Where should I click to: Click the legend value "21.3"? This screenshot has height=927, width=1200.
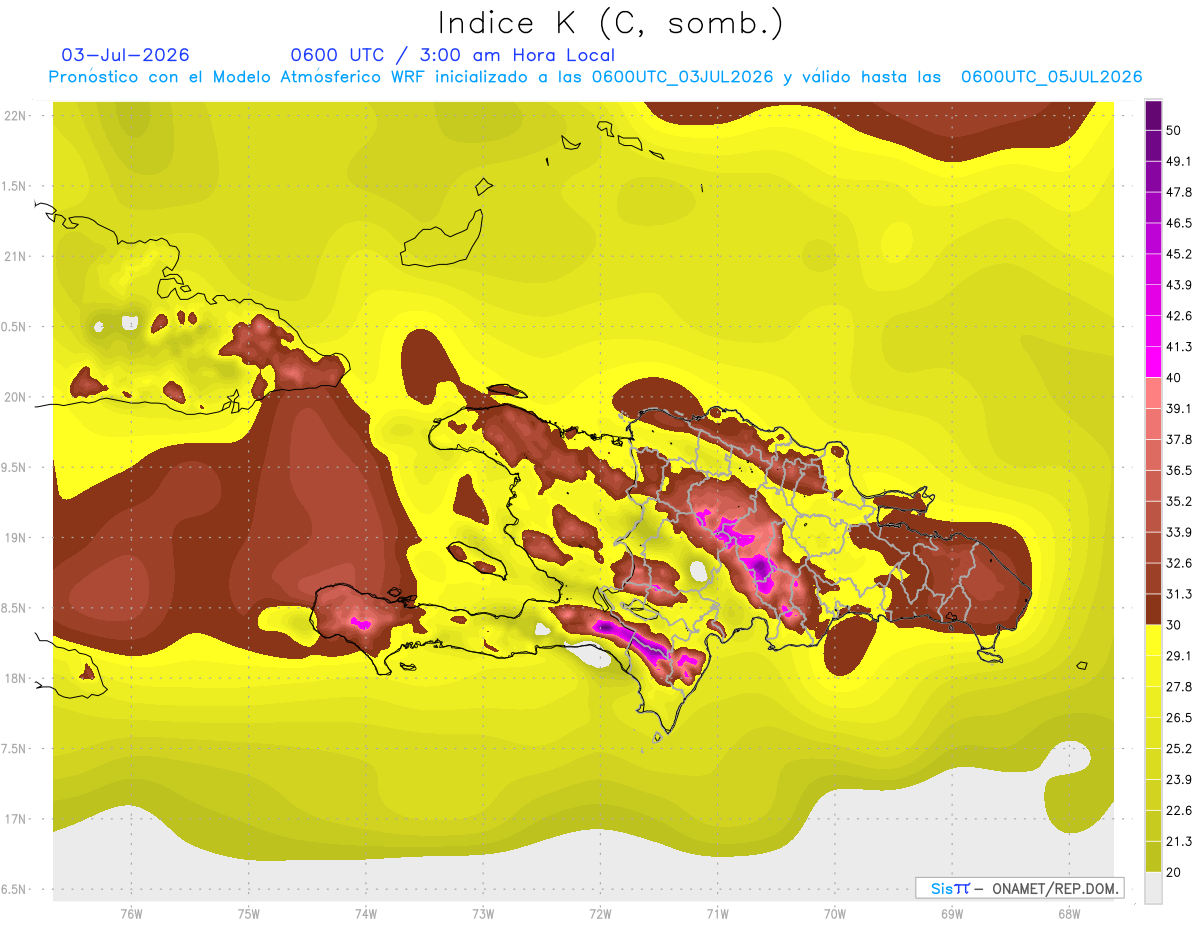click(x=1178, y=842)
